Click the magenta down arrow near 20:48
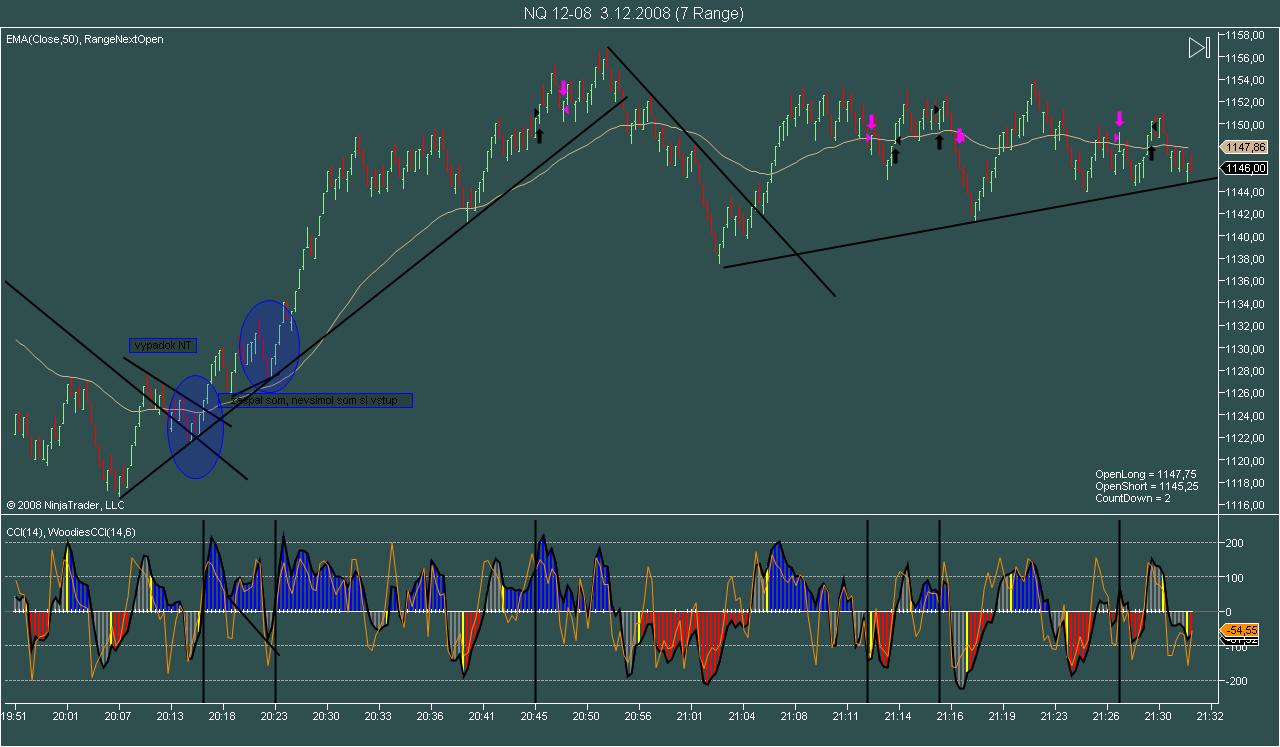The width and height of the screenshot is (1280, 747). point(563,89)
